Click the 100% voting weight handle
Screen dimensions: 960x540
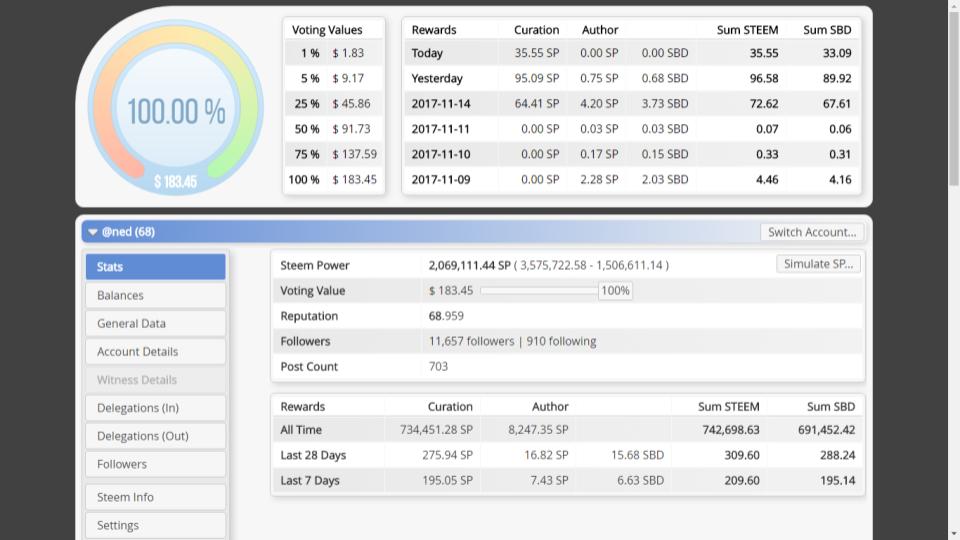tap(615, 291)
